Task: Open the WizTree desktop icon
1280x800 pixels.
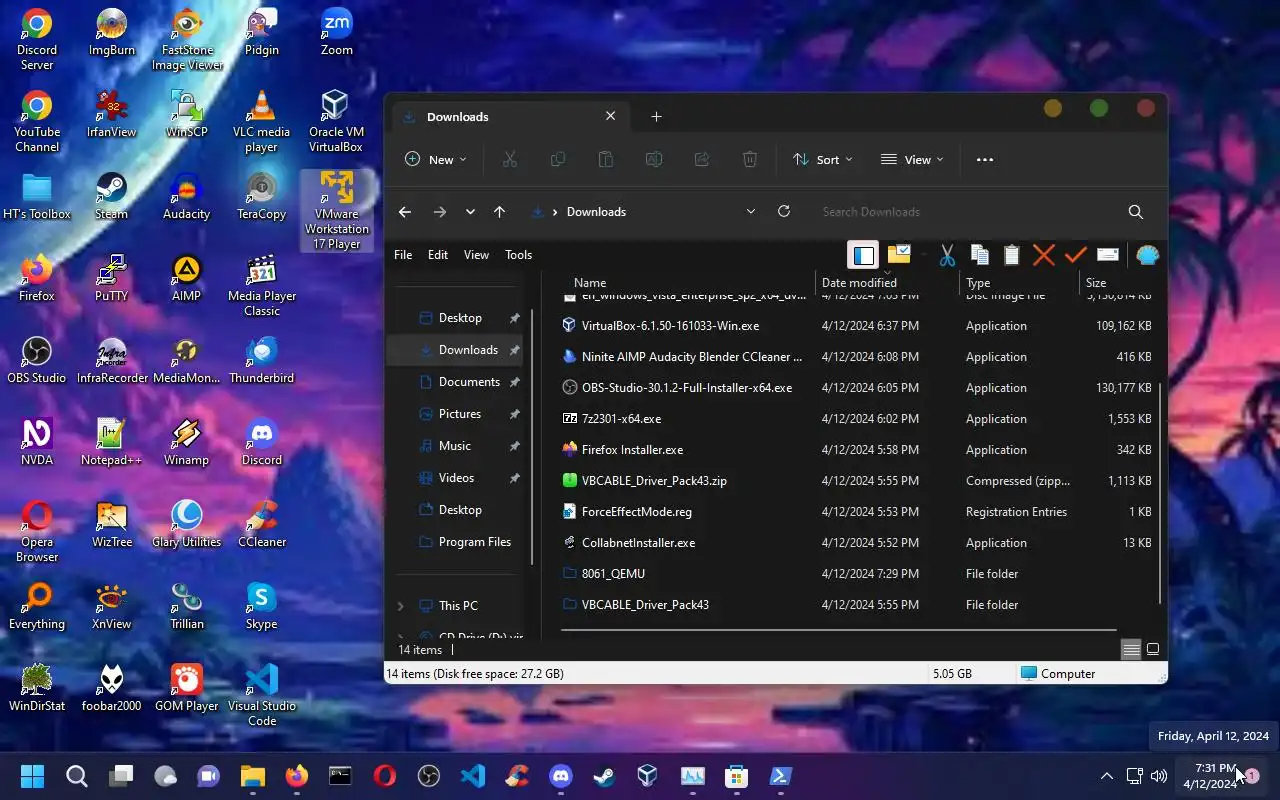Action: tap(111, 524)
